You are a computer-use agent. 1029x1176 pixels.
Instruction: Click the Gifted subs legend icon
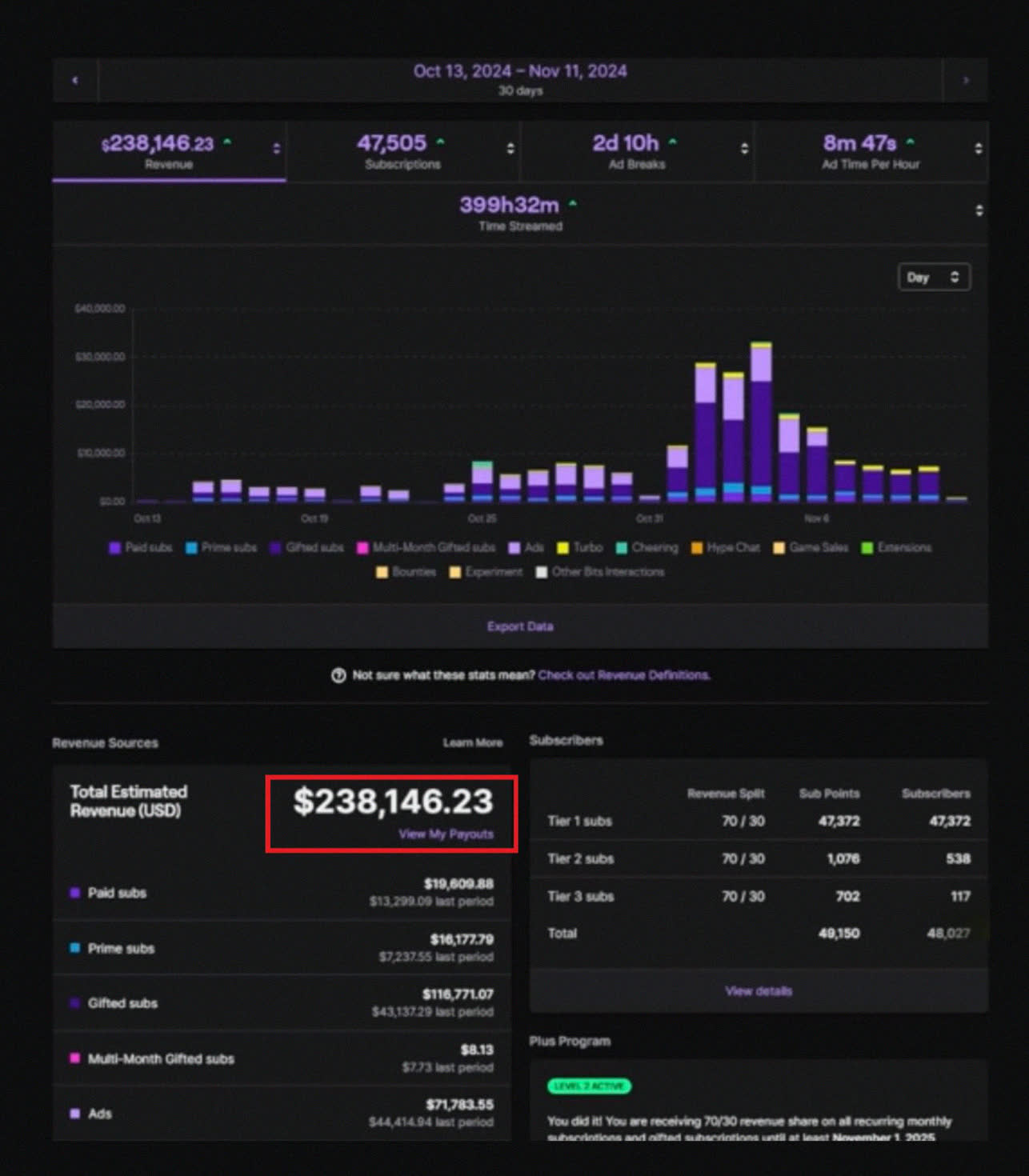click(275, 548)
